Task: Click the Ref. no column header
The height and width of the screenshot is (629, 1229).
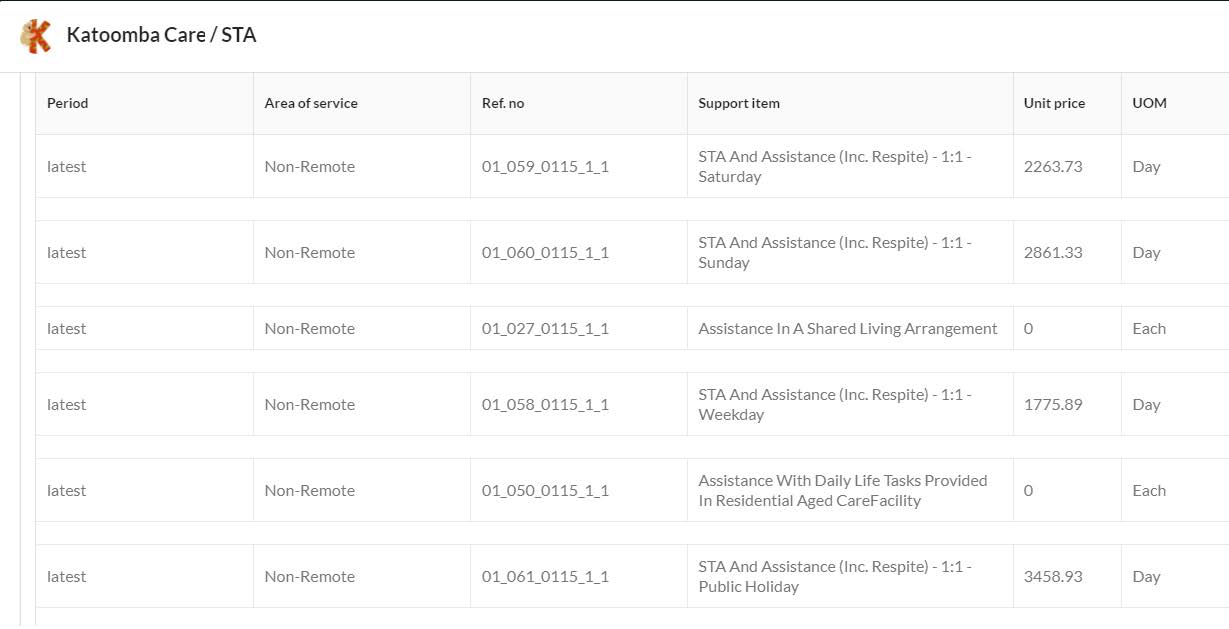Action: 503,103
